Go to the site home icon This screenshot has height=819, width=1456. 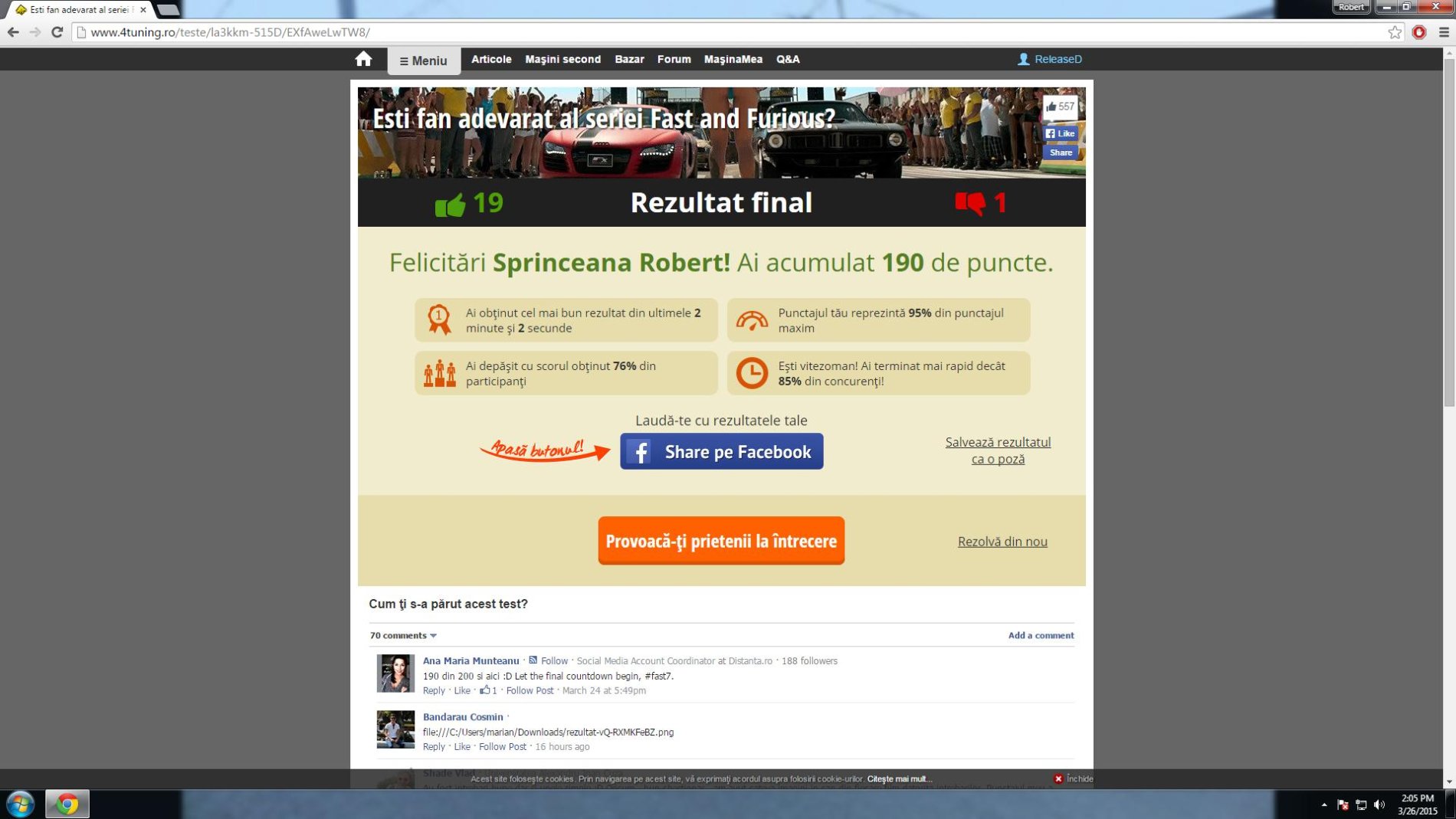pos(363,59)
